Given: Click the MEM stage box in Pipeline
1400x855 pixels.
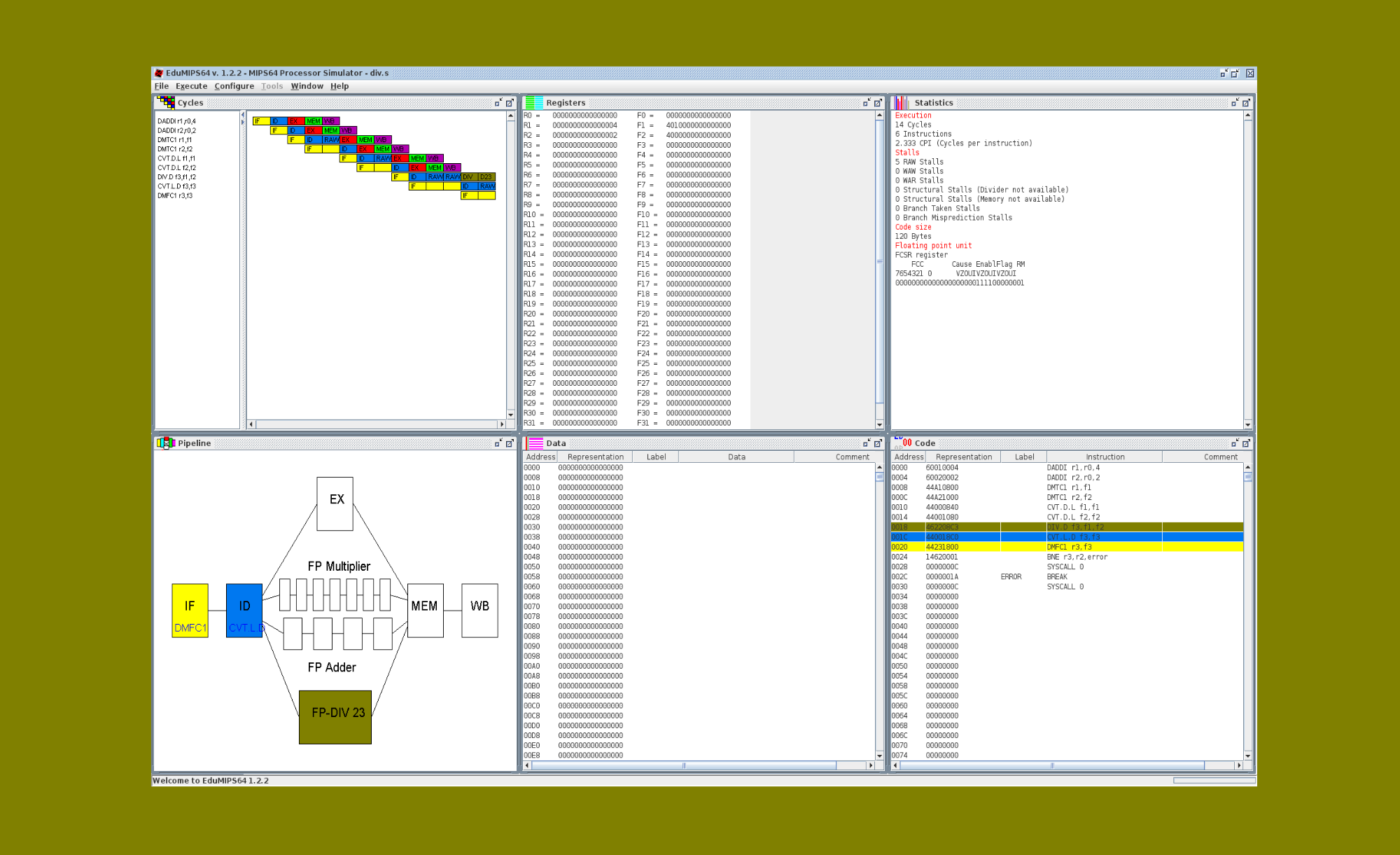Looking at the screenshot, I should pos(425,610).
